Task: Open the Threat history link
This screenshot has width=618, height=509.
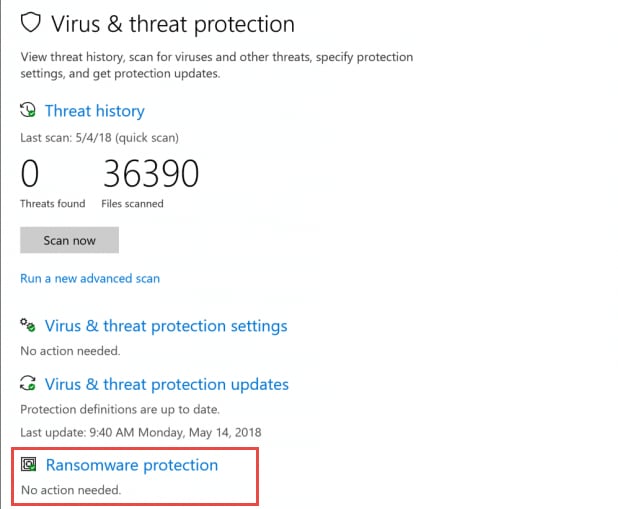Action: 94,111
